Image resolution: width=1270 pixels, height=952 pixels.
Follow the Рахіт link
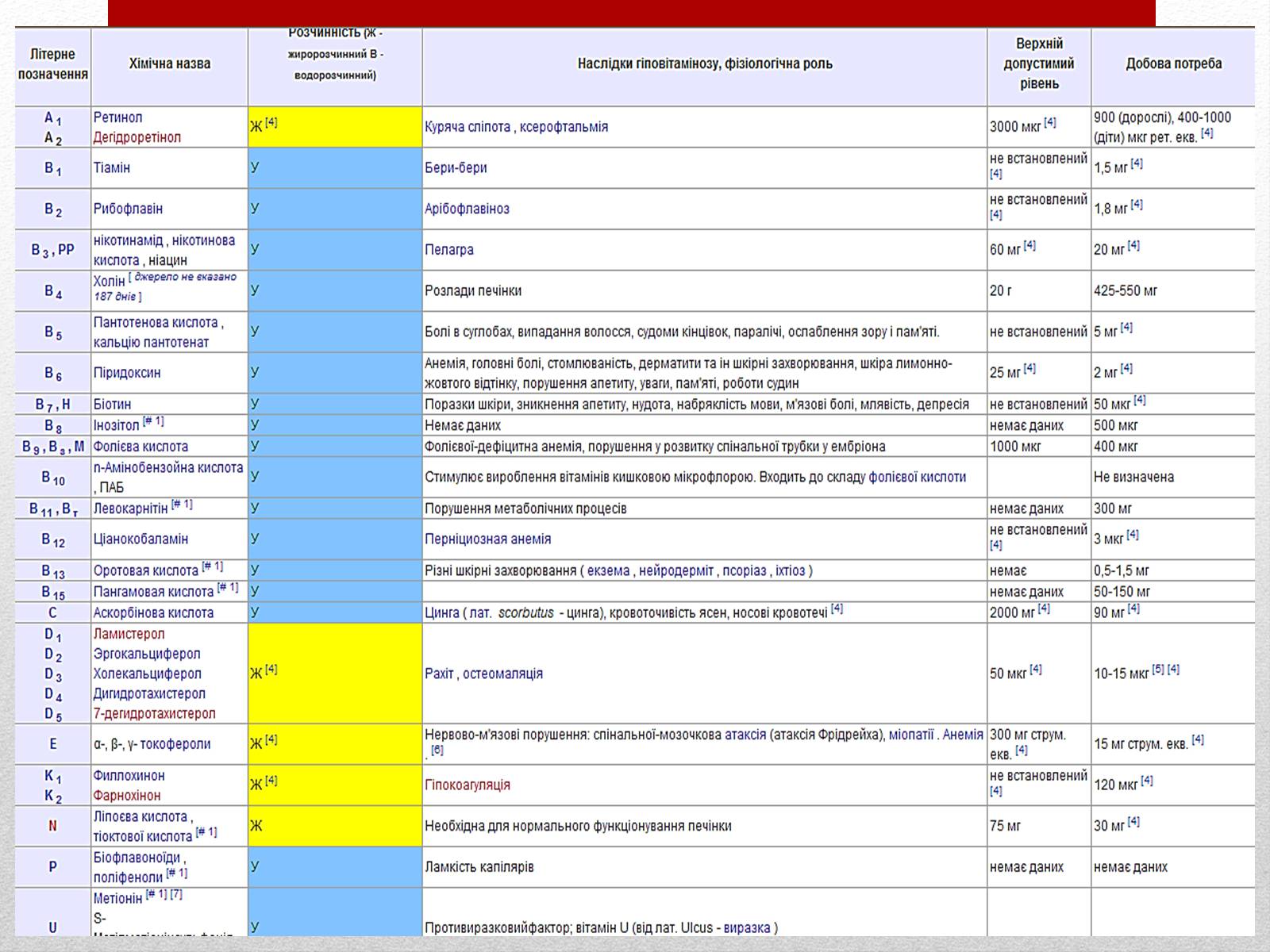[x=439, y=674]
